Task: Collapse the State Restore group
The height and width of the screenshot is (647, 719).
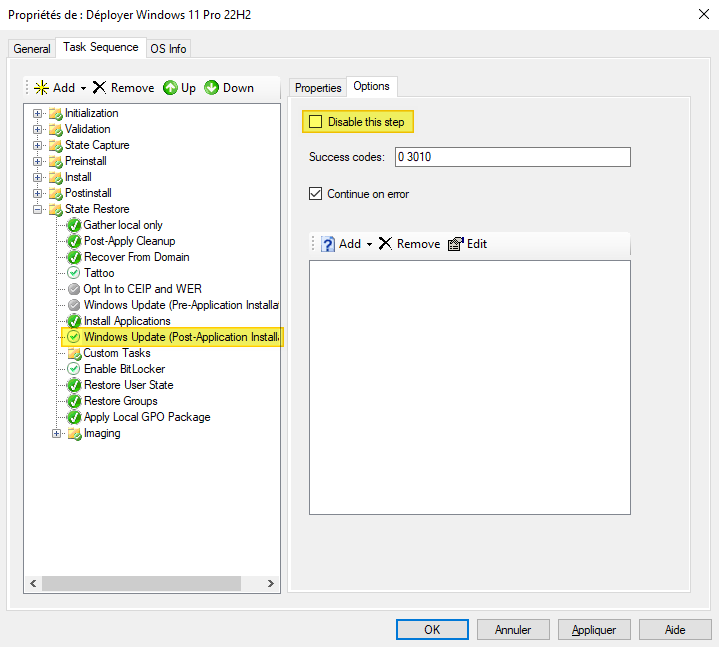Action: pyautogui.click(x=38, y=210)
